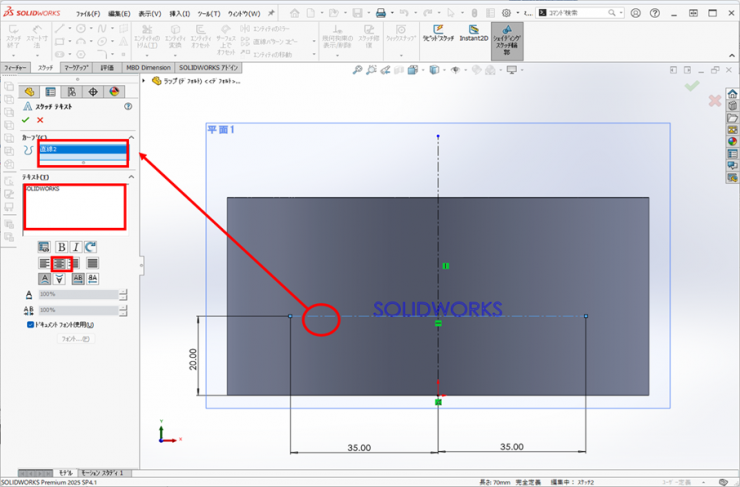Switch to the Motion Study 1 tab
The width and height of the screenshot is (740, 487).
(x=103, y=471)
